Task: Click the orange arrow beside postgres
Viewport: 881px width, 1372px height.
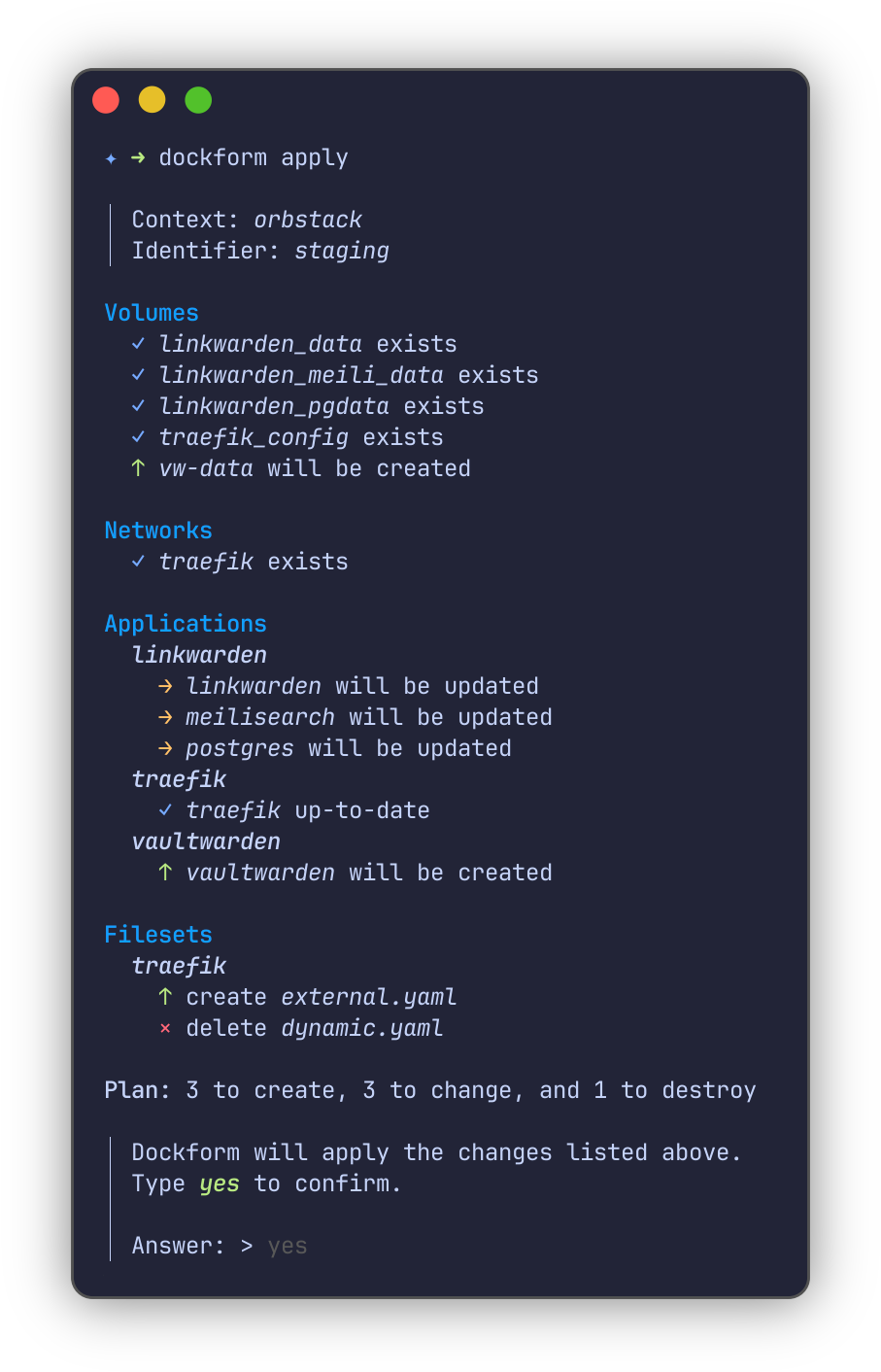Action: tap(165, 748)
